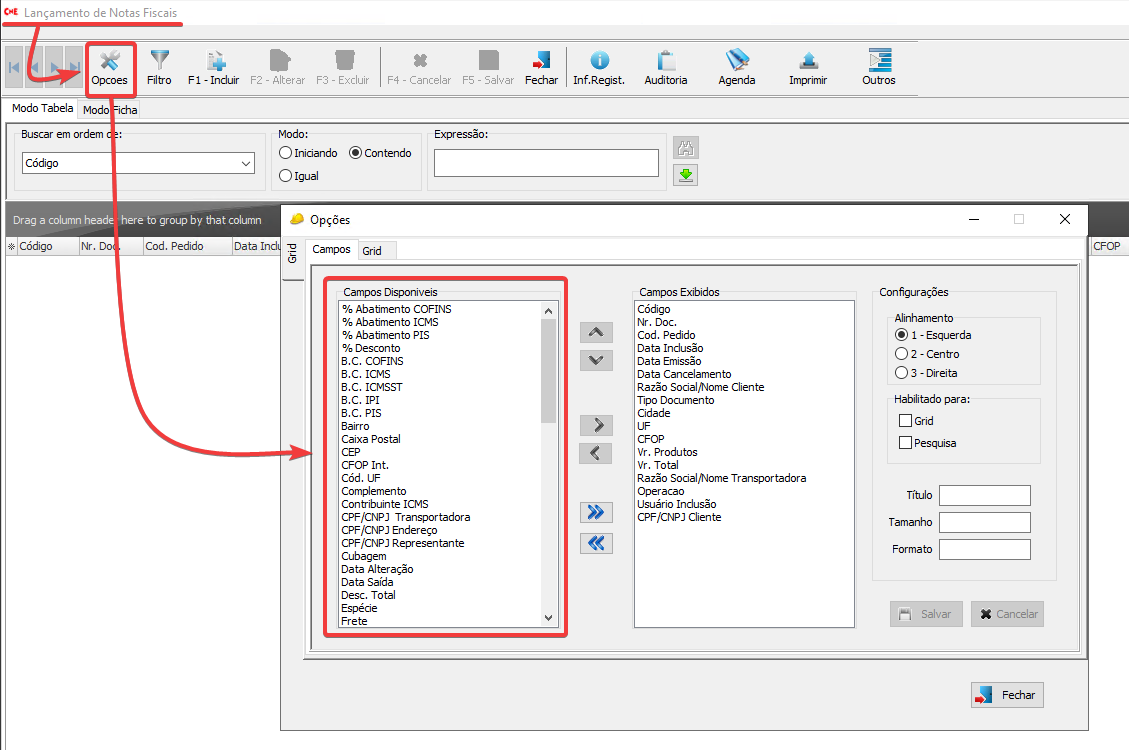The height and width of the screenshot is (750, 1129).
Task: Move all fields right with double arrow
Action: tap(596, 512)
